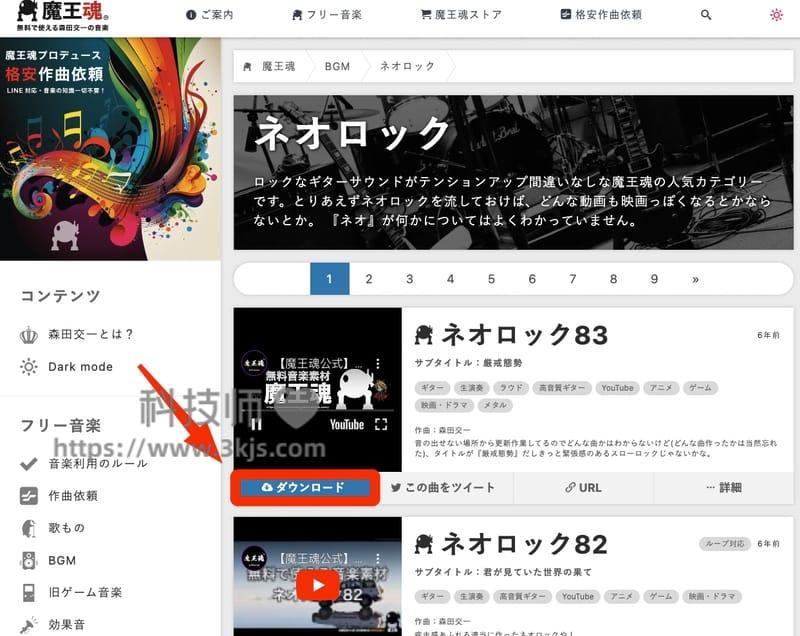Open BGM category in sidebar
Viewport: 800px width, 636px height.
[x=62, y=560]
